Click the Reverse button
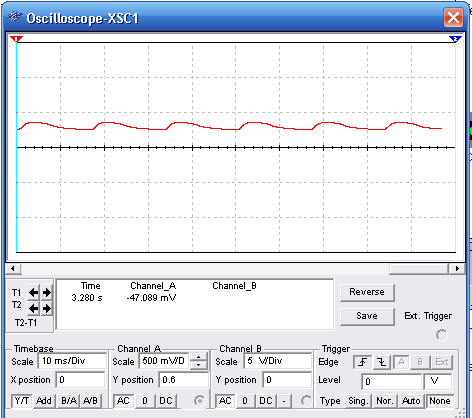The width and height of the screenshot is (472, 418). click(x=367, y=292)
